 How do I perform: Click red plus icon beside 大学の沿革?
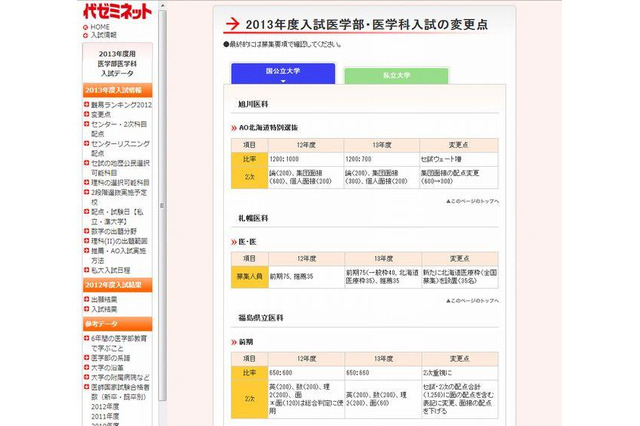click(x=86, y=367)
